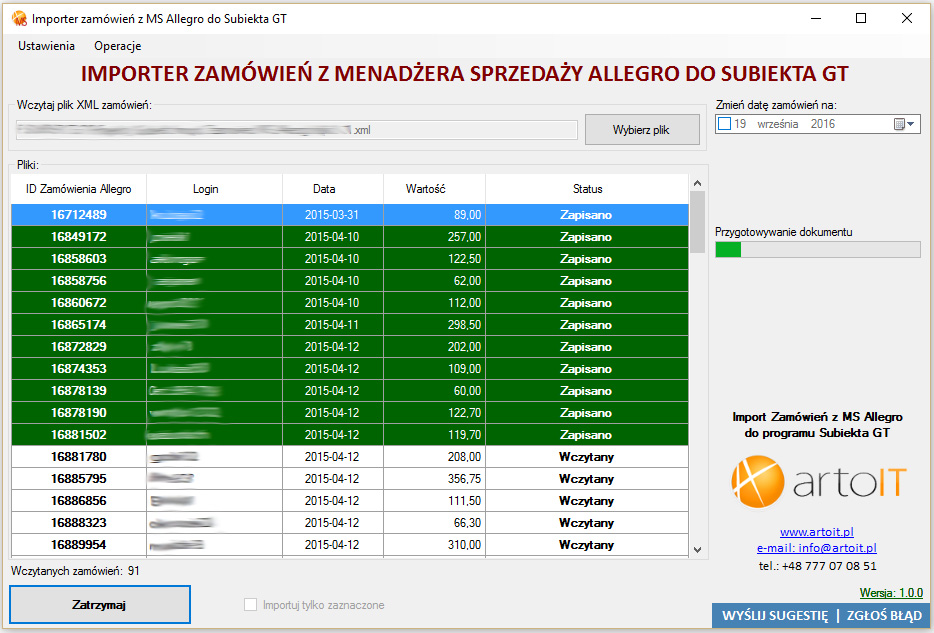
Task: Click the scroll up arrow in list
Action: click(697, 183)
